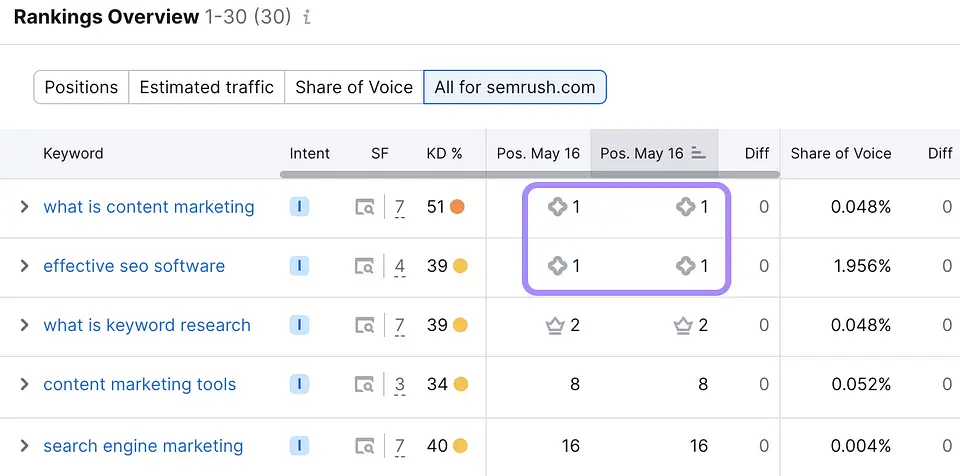960x476 pixels.
Task: Select the 'All for semrush.com' tab
Action: (x=514, y=87)
